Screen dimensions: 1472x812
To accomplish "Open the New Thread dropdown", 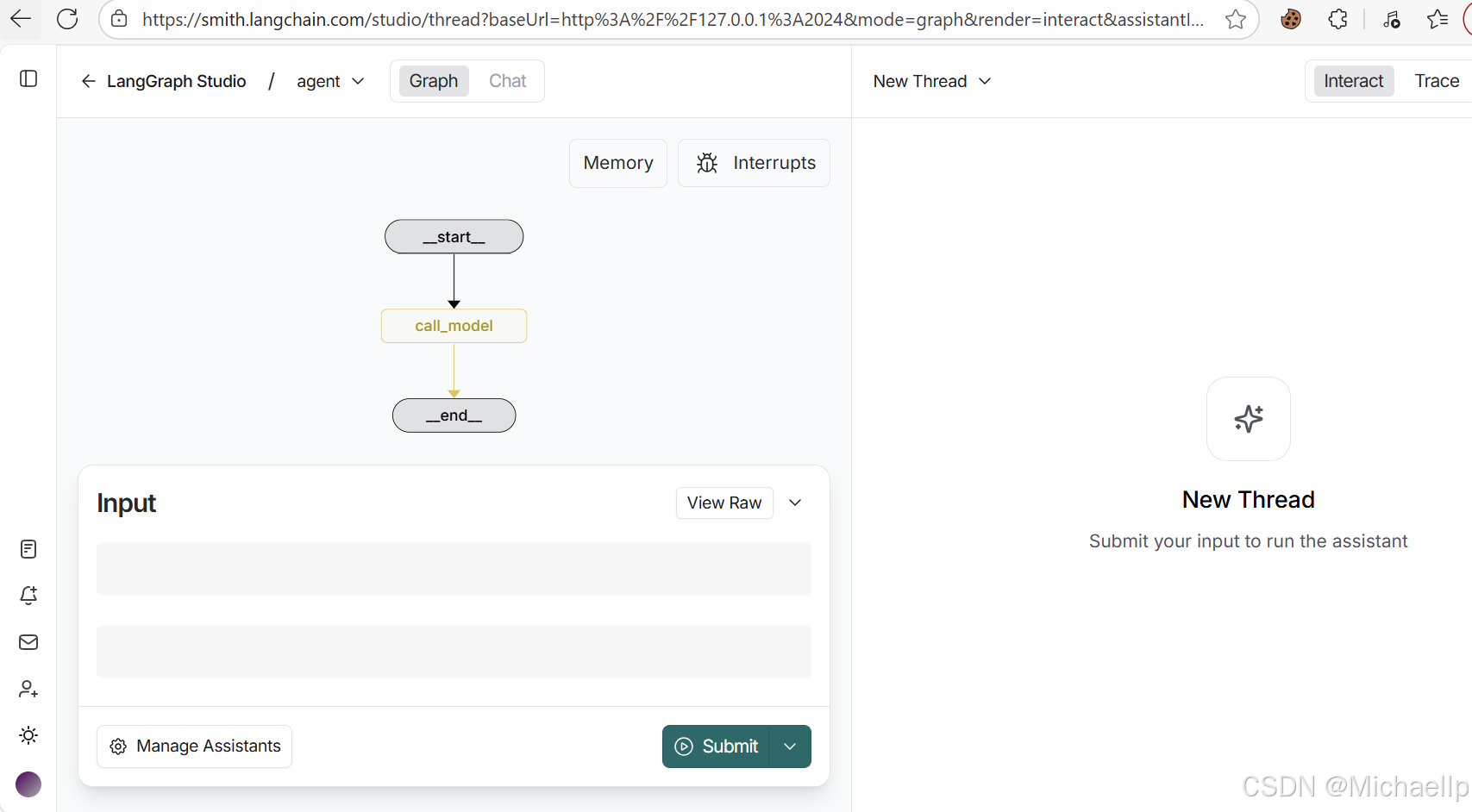I will (x=932, y=81).
